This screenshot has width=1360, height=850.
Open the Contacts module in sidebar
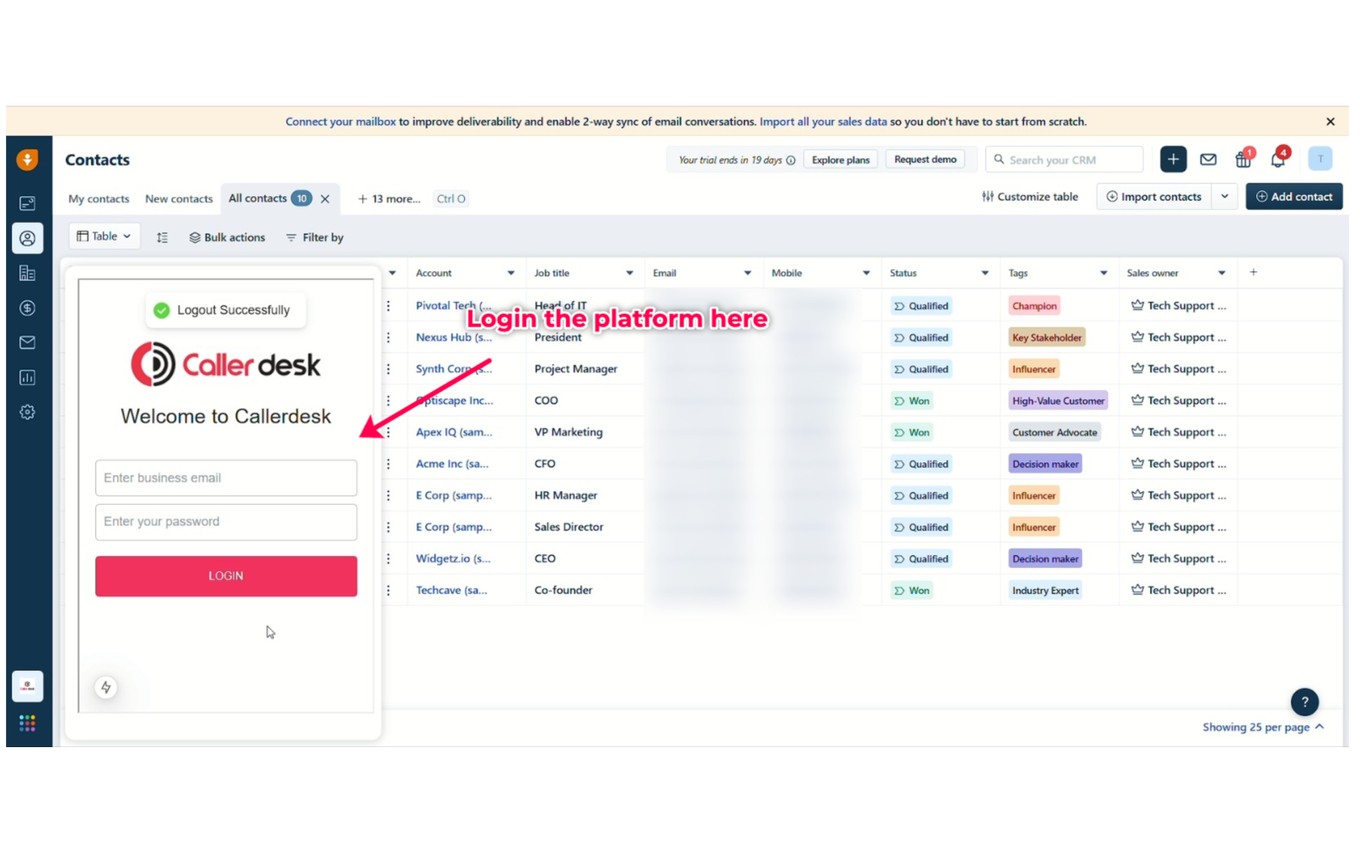(27, 238)
